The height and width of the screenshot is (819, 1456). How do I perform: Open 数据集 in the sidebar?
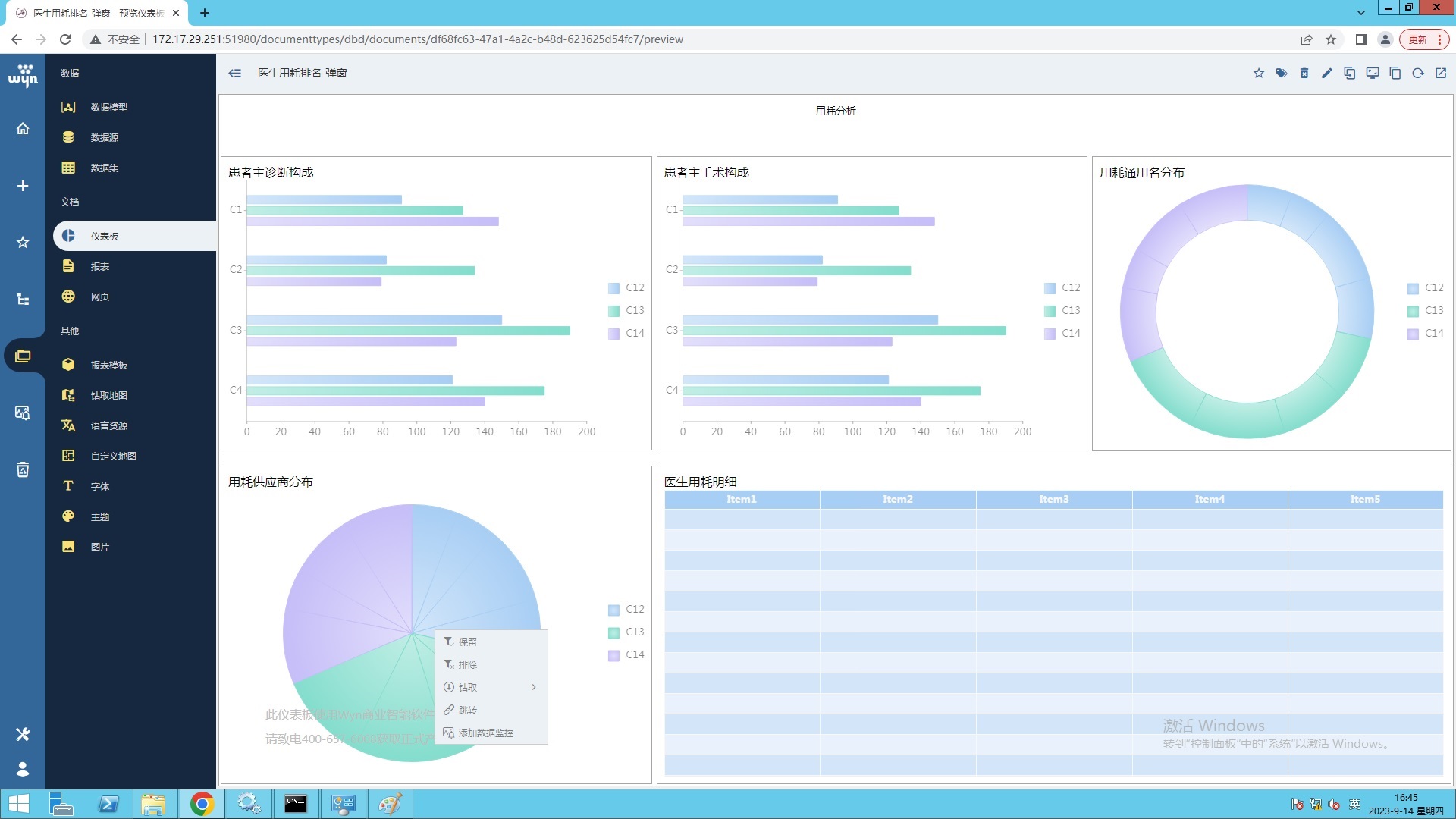pos(105,168)
